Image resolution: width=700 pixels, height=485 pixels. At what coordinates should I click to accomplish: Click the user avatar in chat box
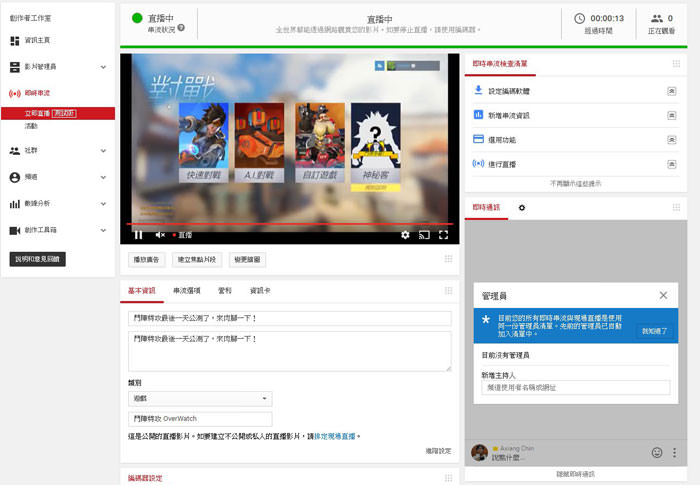coord(479,452)
